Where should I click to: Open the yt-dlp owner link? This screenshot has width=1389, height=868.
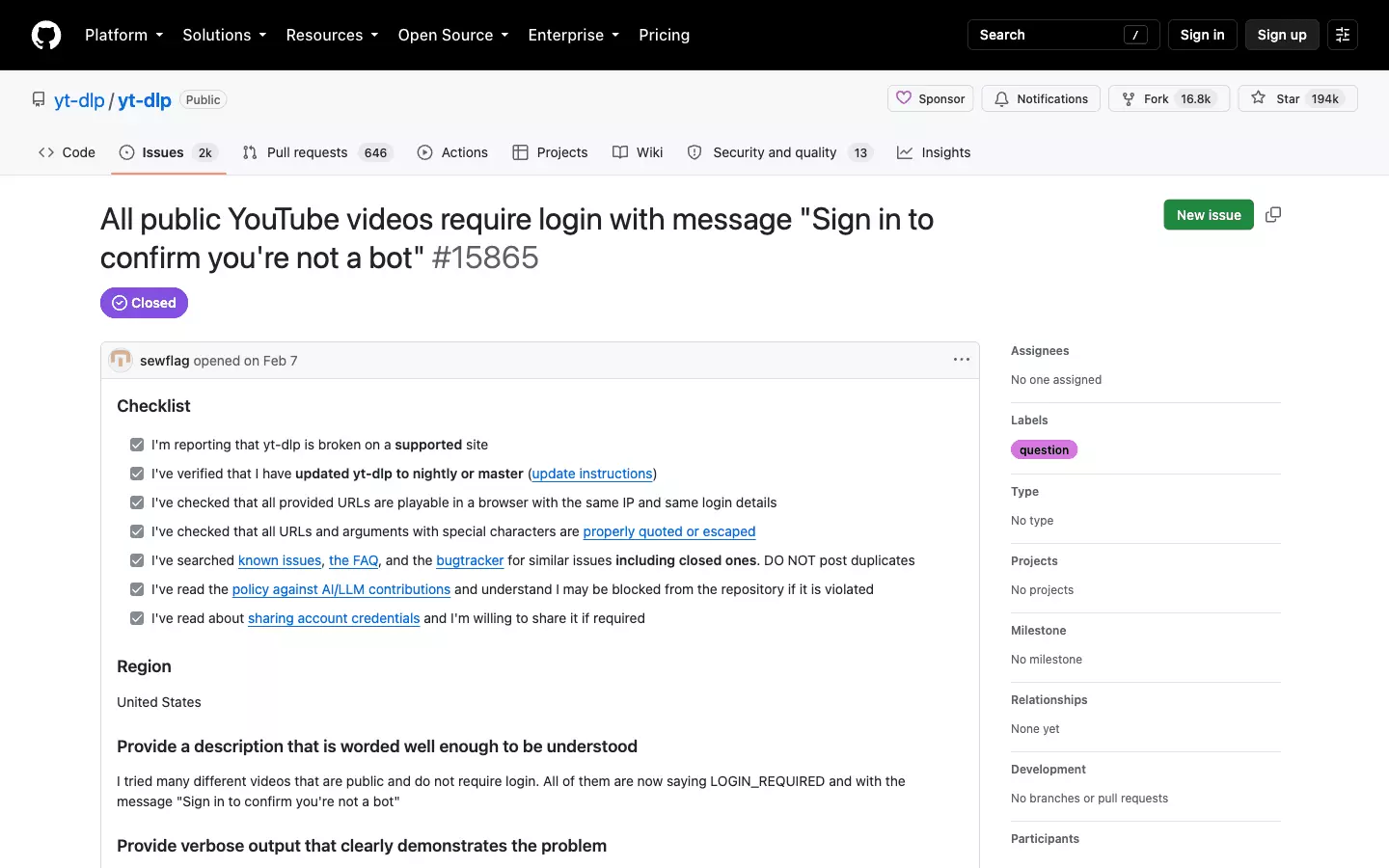(x=79, y=100)
